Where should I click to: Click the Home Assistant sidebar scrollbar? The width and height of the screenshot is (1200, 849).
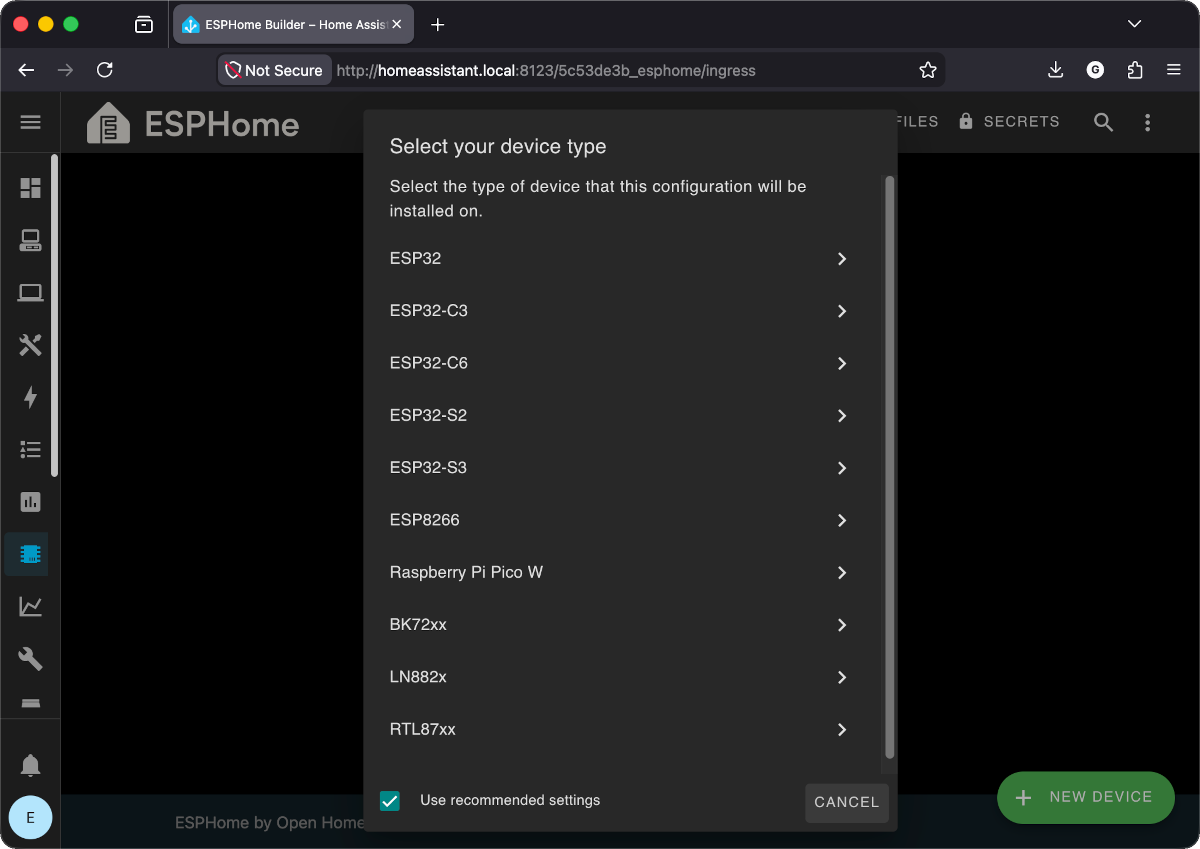[x=55, y=315]
